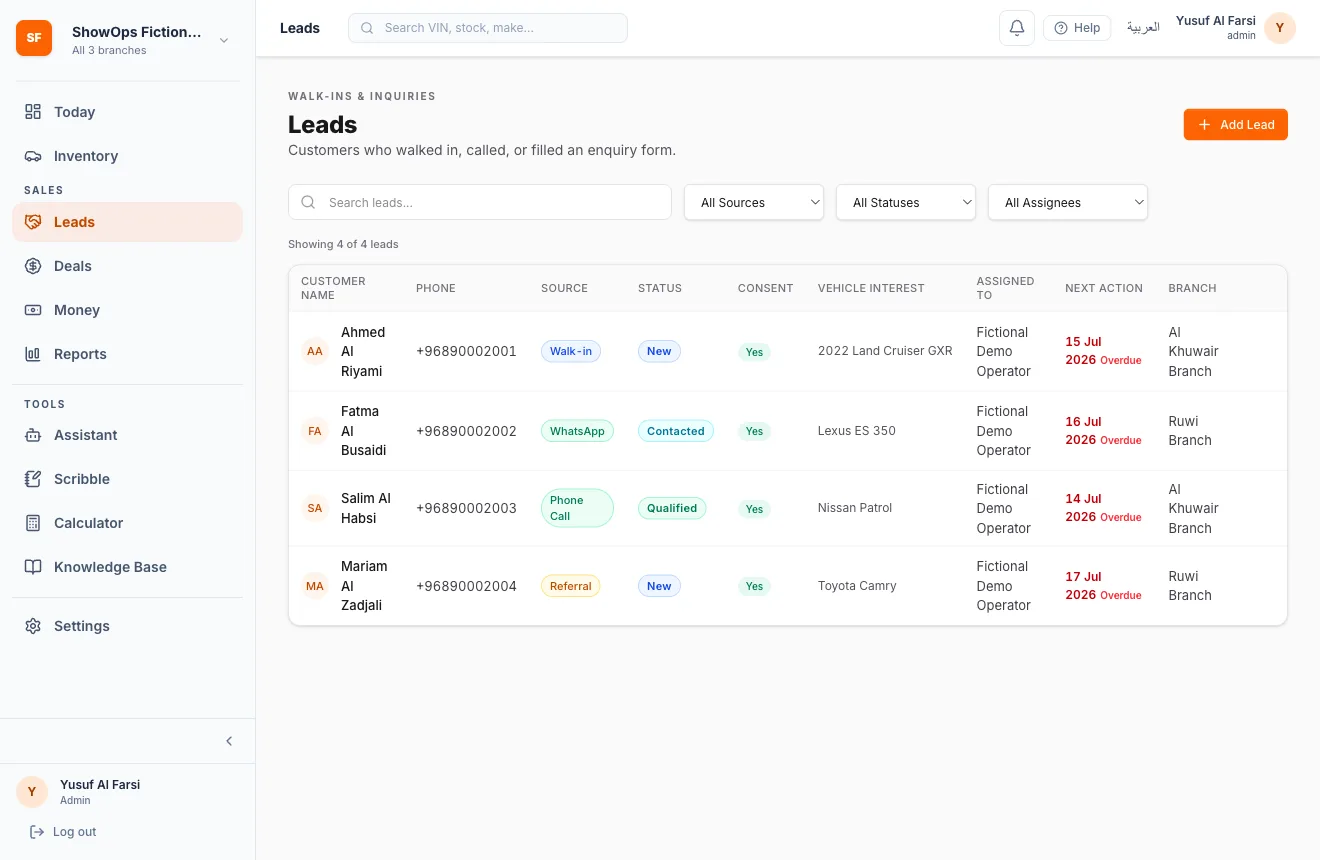Open the Help button

point(1077,28)
